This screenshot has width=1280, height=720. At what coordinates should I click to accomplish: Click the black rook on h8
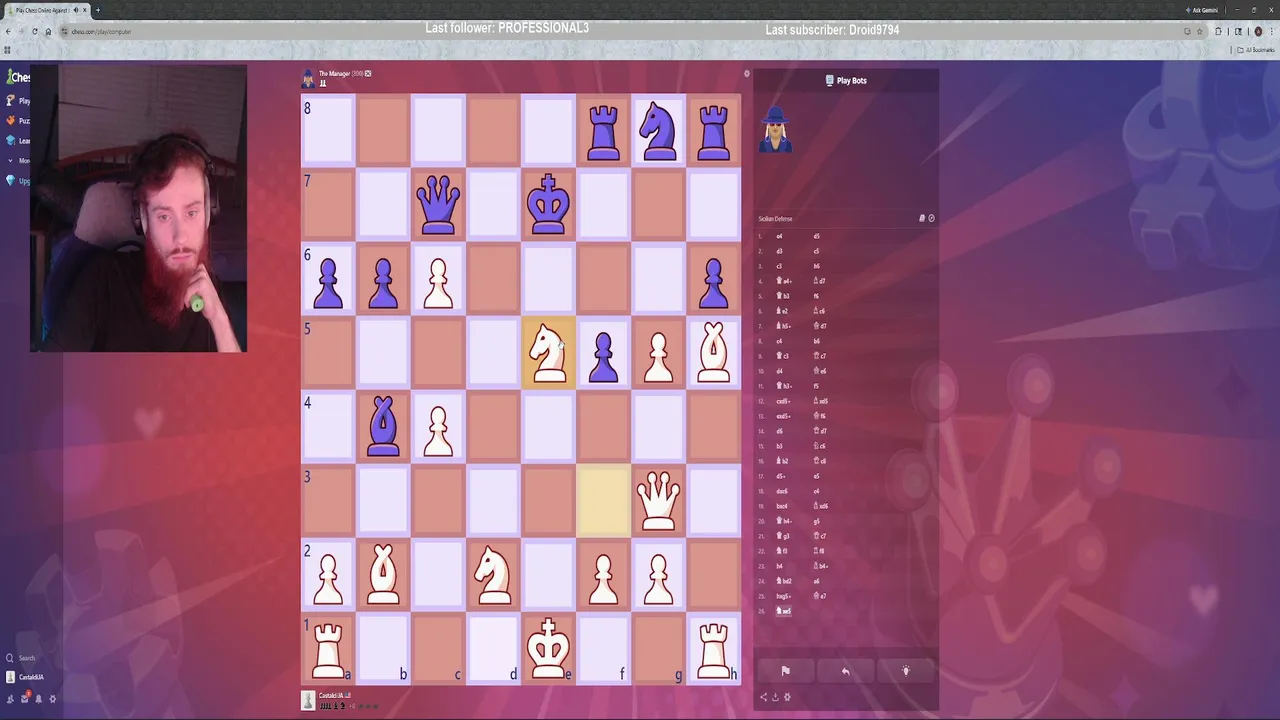pyautogui.click(x=713, y=131)
